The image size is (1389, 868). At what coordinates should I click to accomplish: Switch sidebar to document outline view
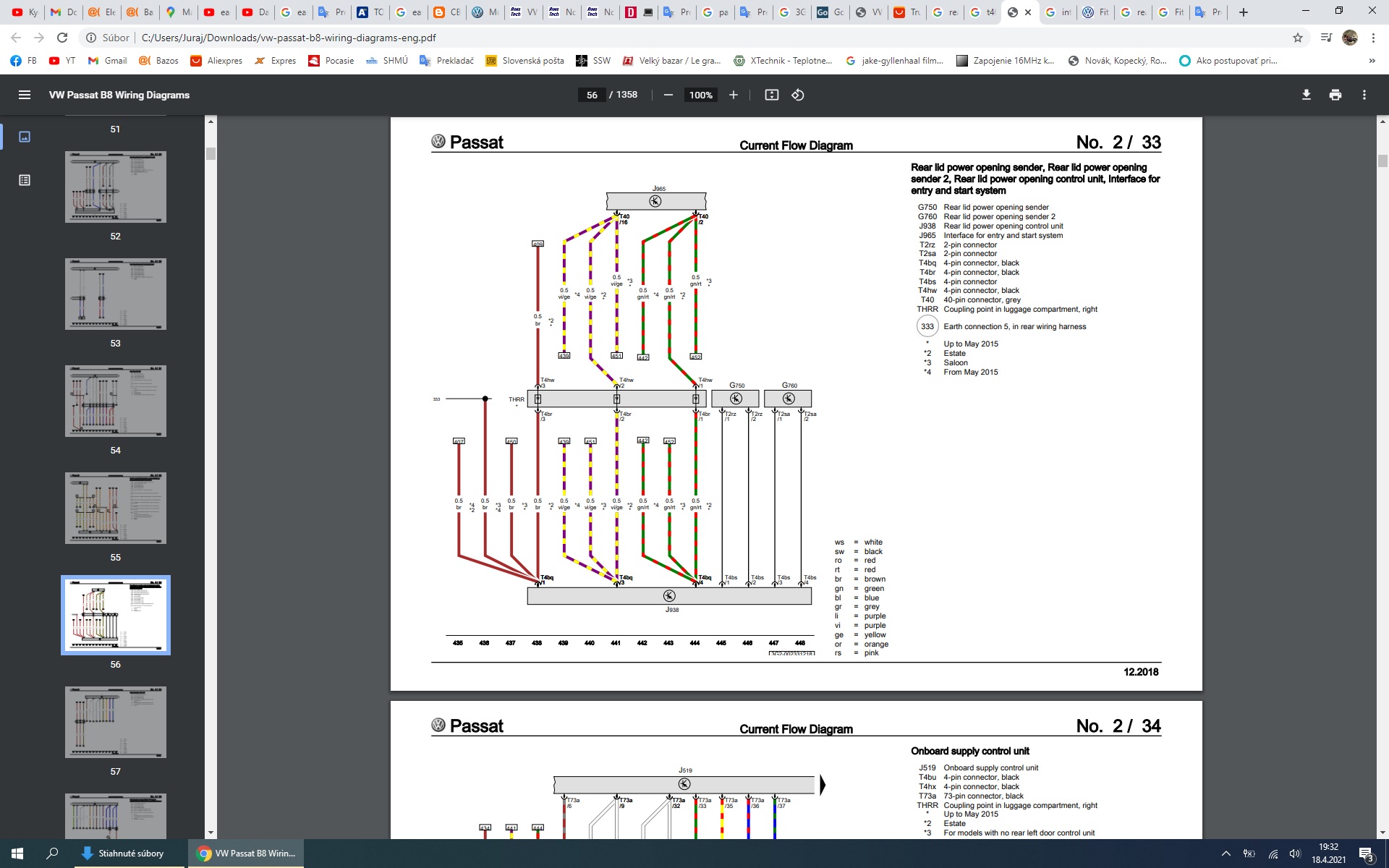coord(25,180)
